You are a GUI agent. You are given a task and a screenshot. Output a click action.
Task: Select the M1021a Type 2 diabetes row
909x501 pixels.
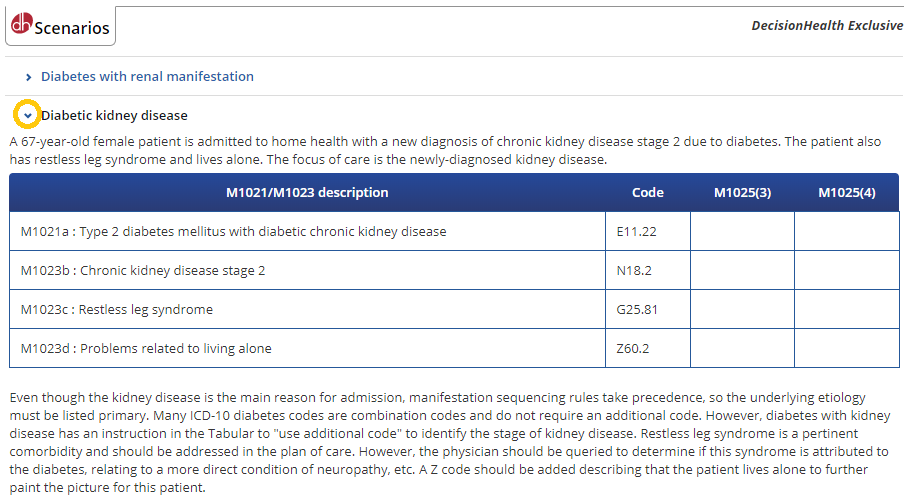click(x=233, y=232)
